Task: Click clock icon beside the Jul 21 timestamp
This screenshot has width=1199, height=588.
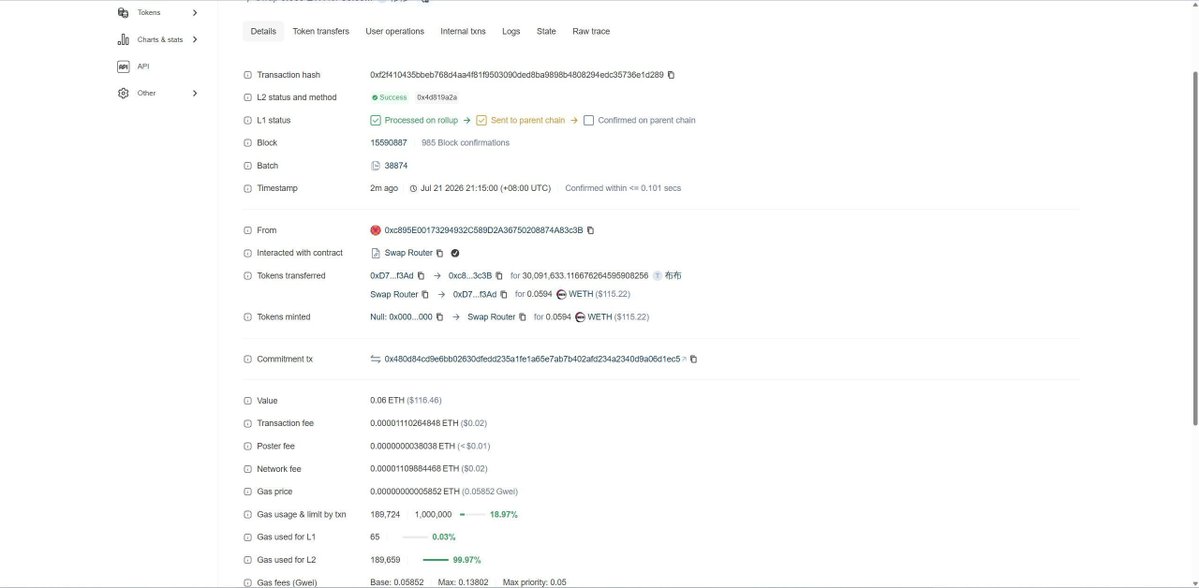Action: [414, 188]
